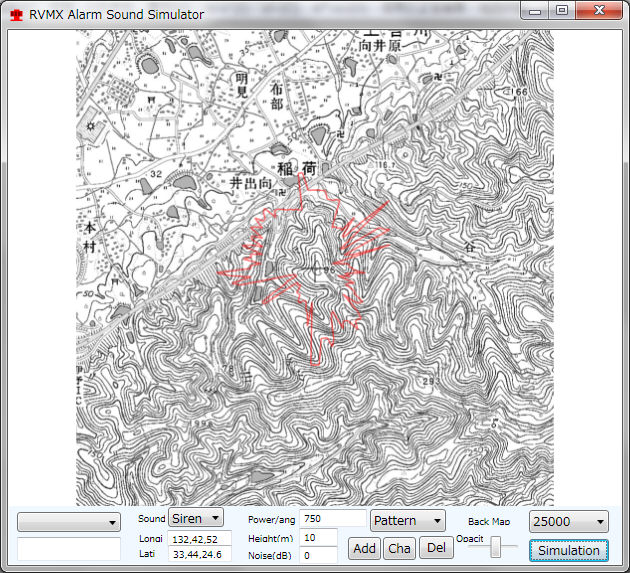
Task: Click the Noise(dB) input field
Action: click(318, 555)
